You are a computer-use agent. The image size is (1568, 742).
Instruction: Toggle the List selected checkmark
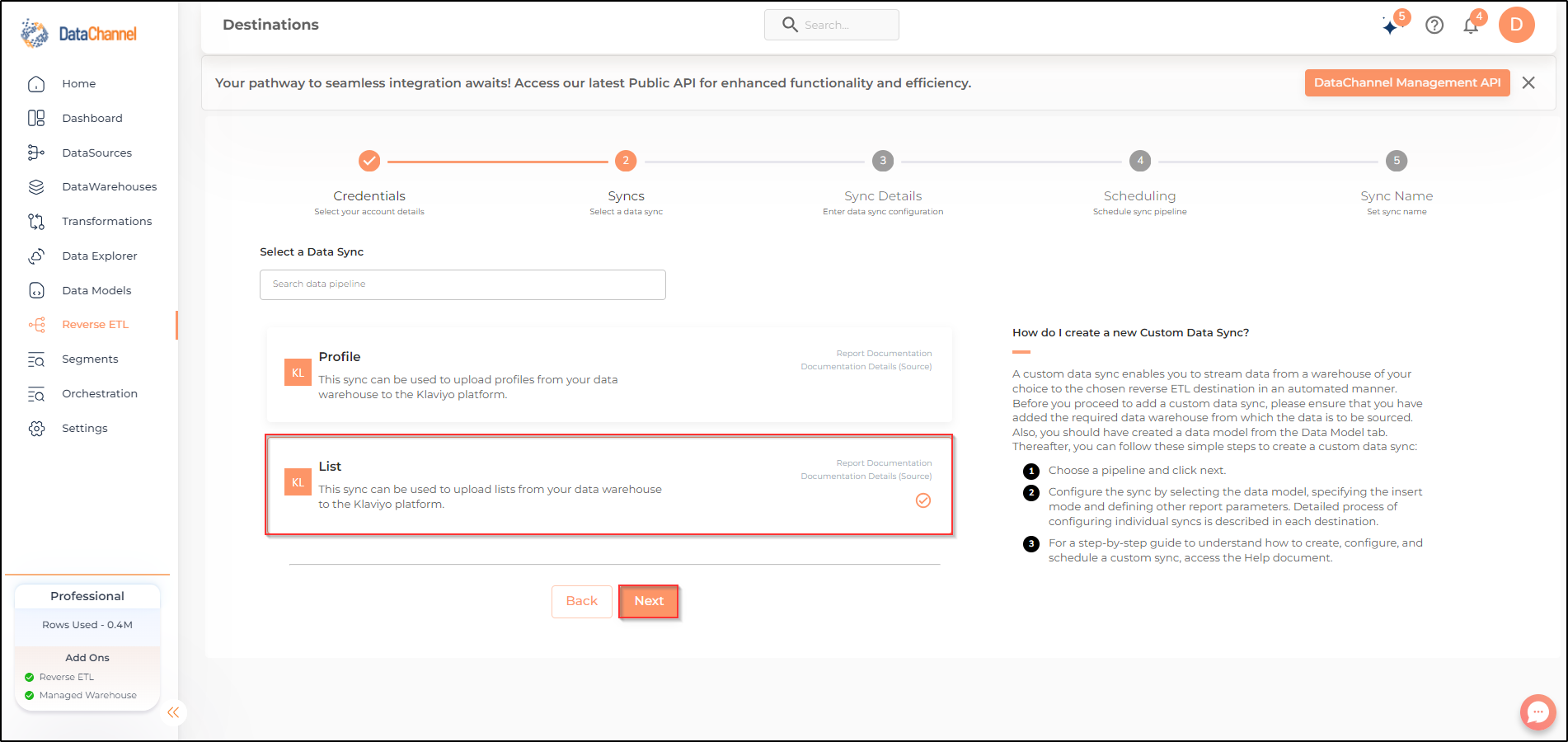tap(923, 500)
